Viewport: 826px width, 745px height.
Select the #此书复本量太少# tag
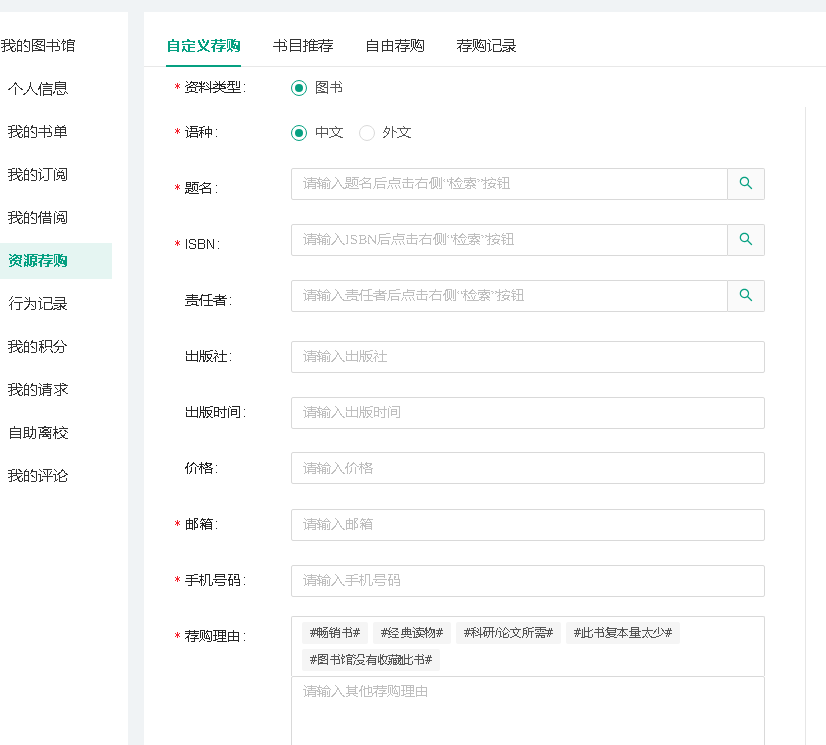tap(622, 633)
